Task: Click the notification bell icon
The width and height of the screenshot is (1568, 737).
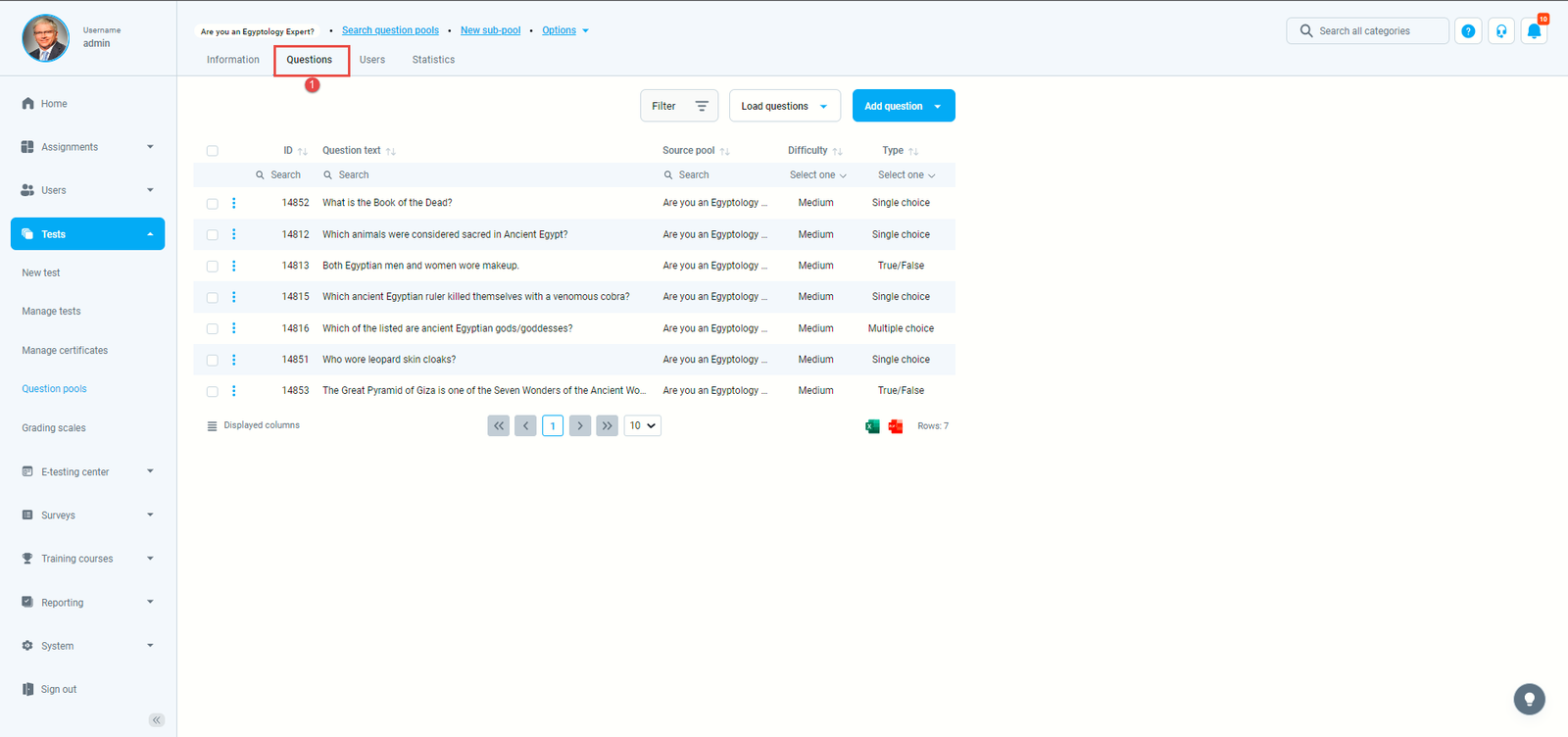Action: coord(1534,31)
